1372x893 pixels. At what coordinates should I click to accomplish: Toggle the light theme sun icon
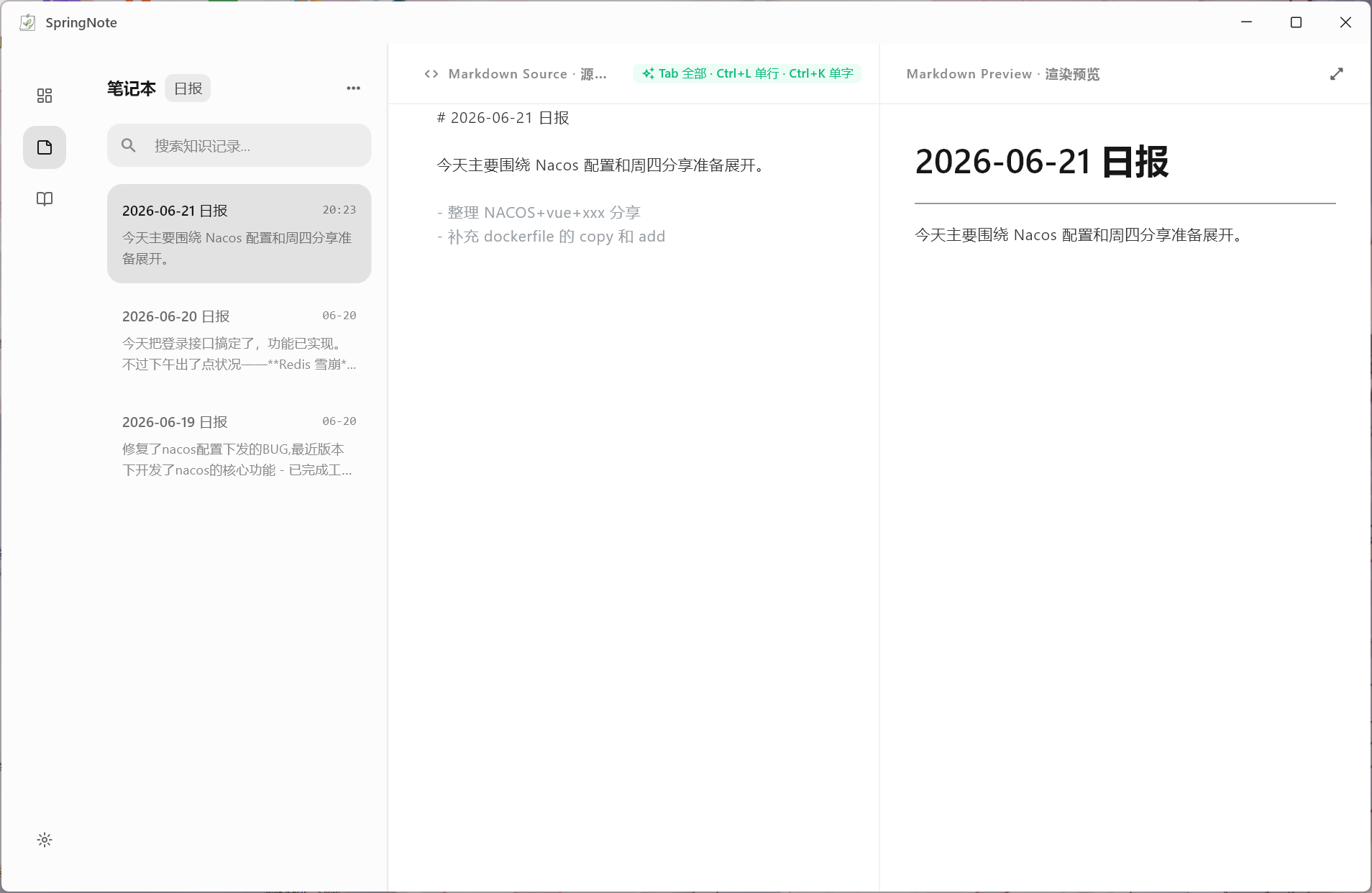tap(45, 840)
